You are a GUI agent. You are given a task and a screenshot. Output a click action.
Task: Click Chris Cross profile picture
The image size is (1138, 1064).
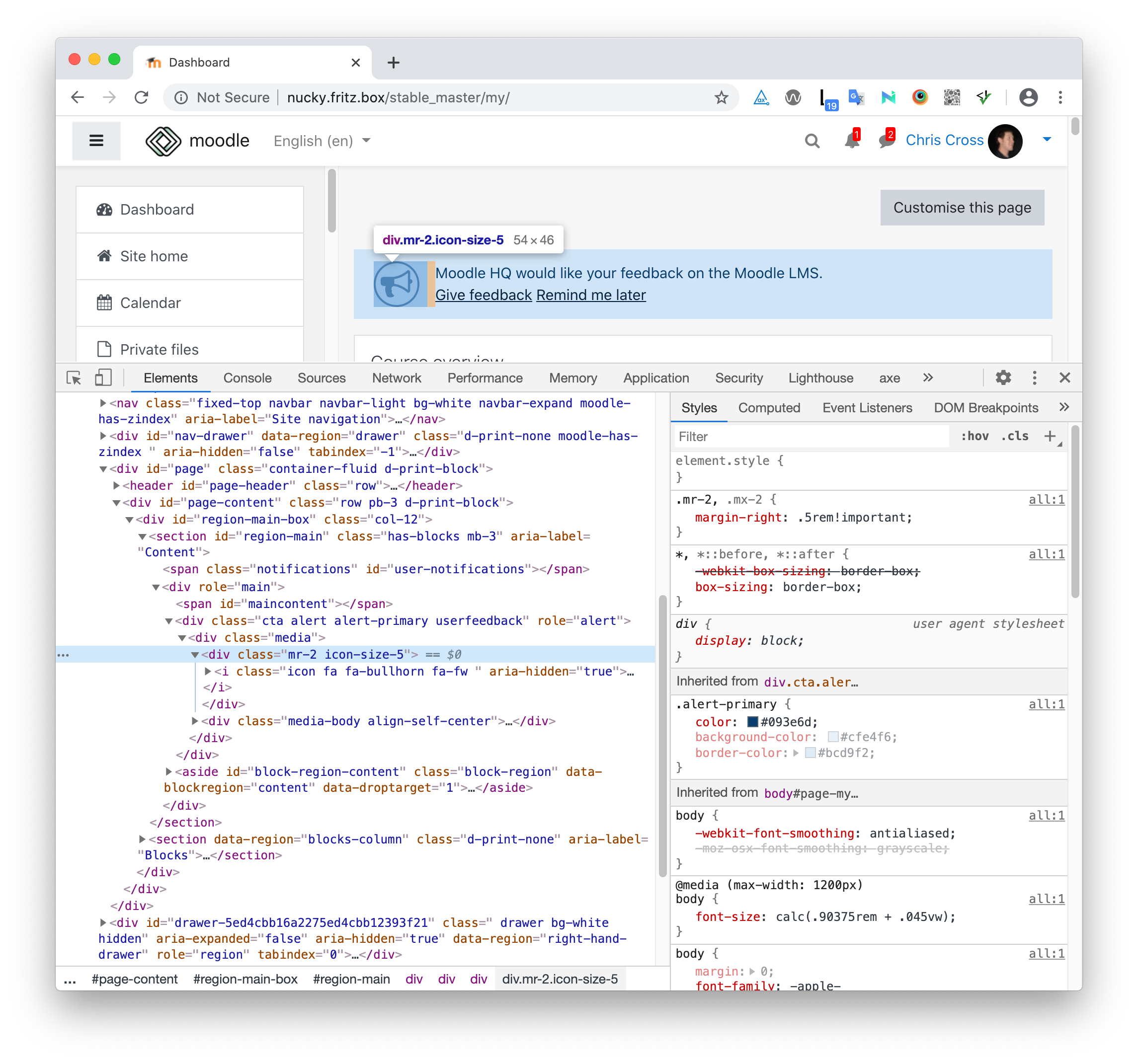pyautogui.click(x=1005, y=141)
